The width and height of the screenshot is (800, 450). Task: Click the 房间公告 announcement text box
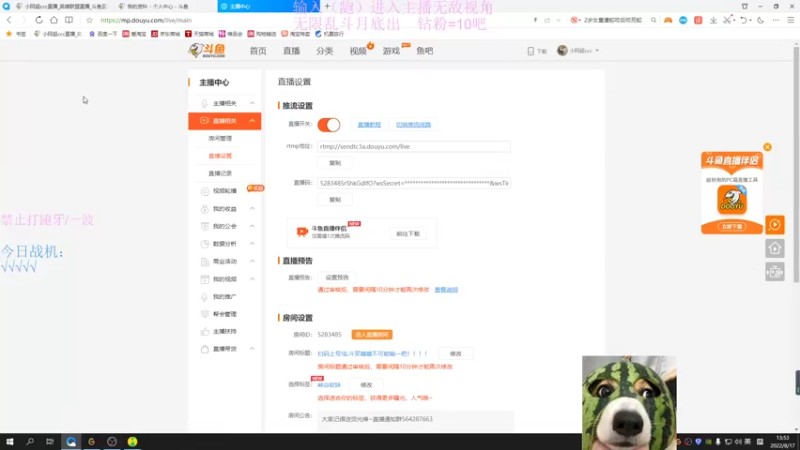[x=415, y=420]
